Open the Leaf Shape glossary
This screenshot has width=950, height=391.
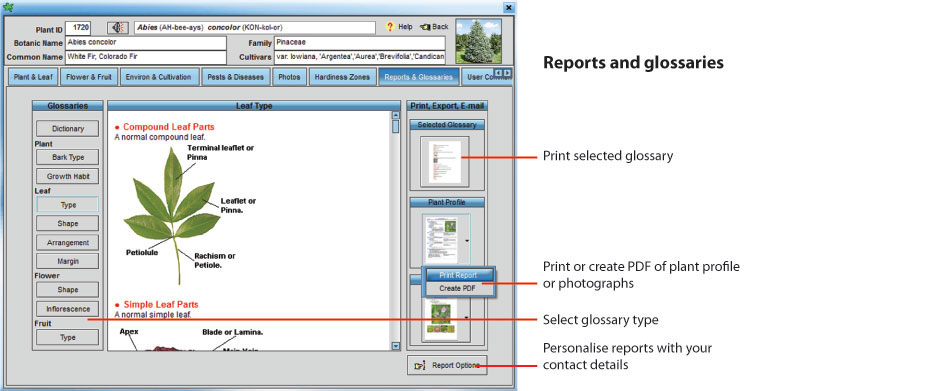[68, 223]
